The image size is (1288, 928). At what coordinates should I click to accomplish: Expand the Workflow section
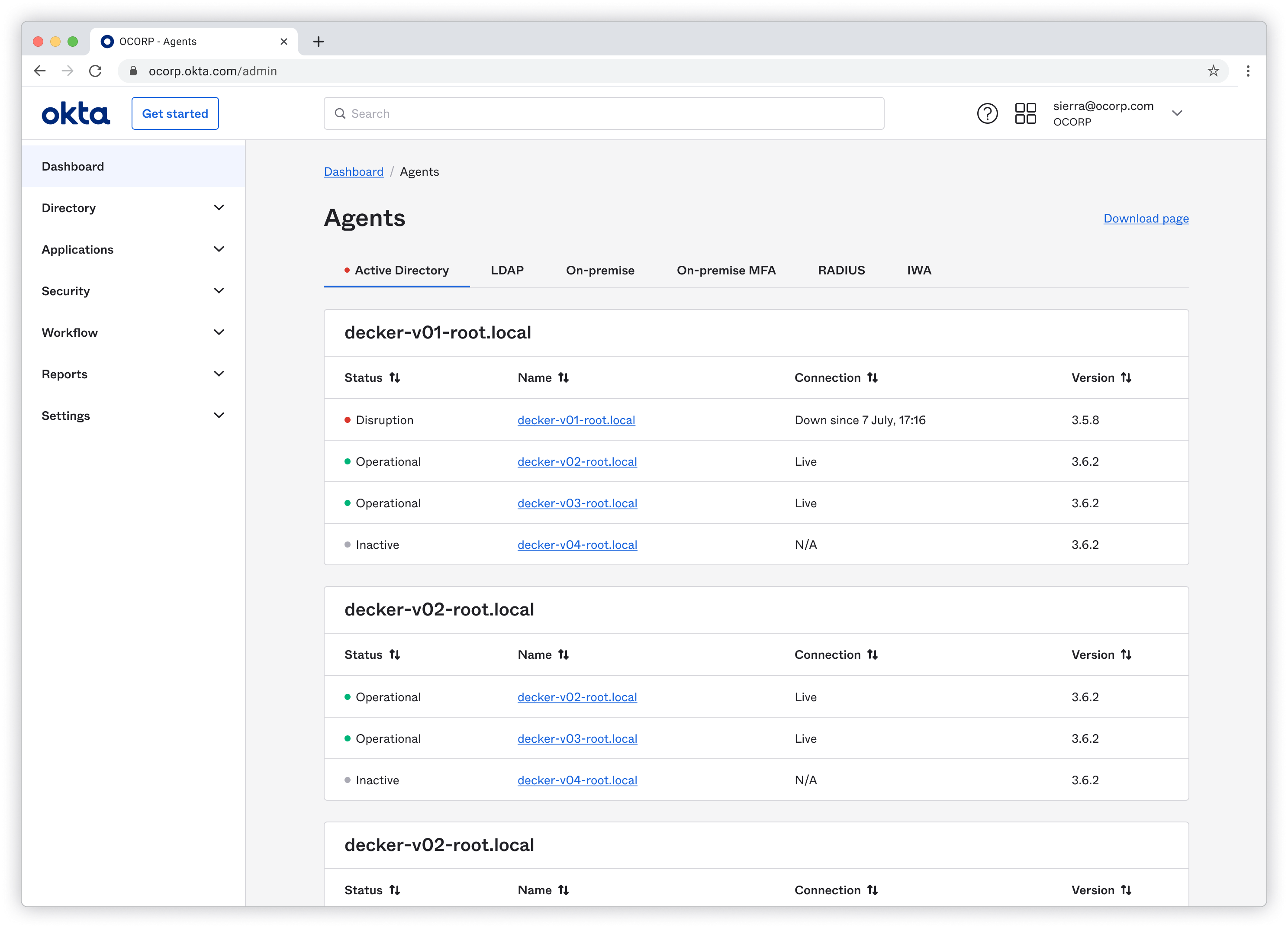[x=132, y=332]
